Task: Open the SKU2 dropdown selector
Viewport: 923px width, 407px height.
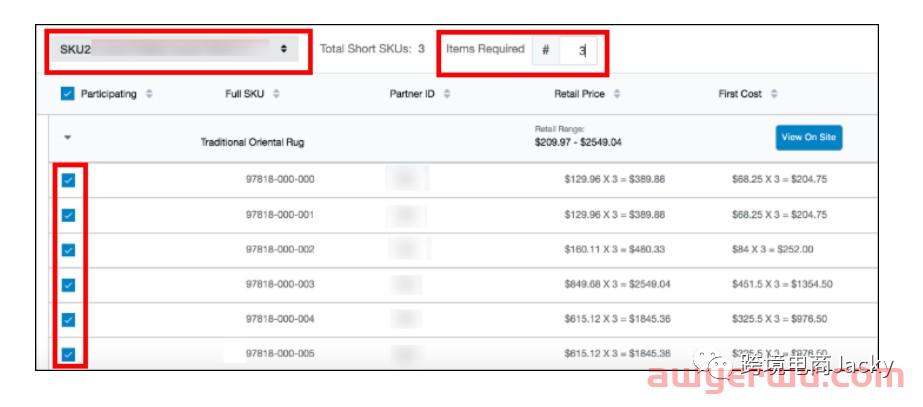Action: [x=174, y=48]
